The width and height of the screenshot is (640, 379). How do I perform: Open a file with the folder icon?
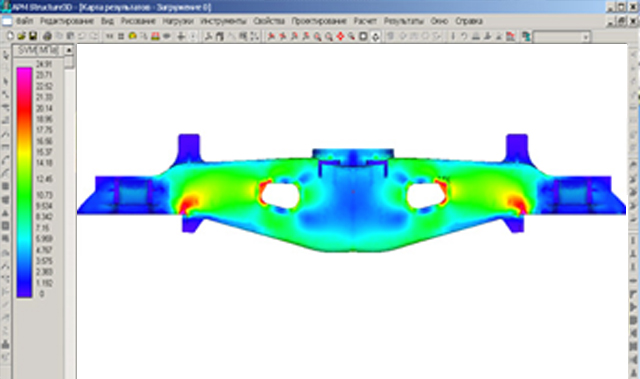[x=21, y=36]
